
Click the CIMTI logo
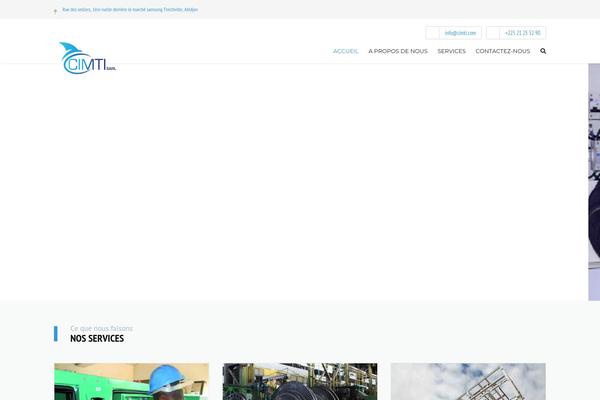click(88, 58)
